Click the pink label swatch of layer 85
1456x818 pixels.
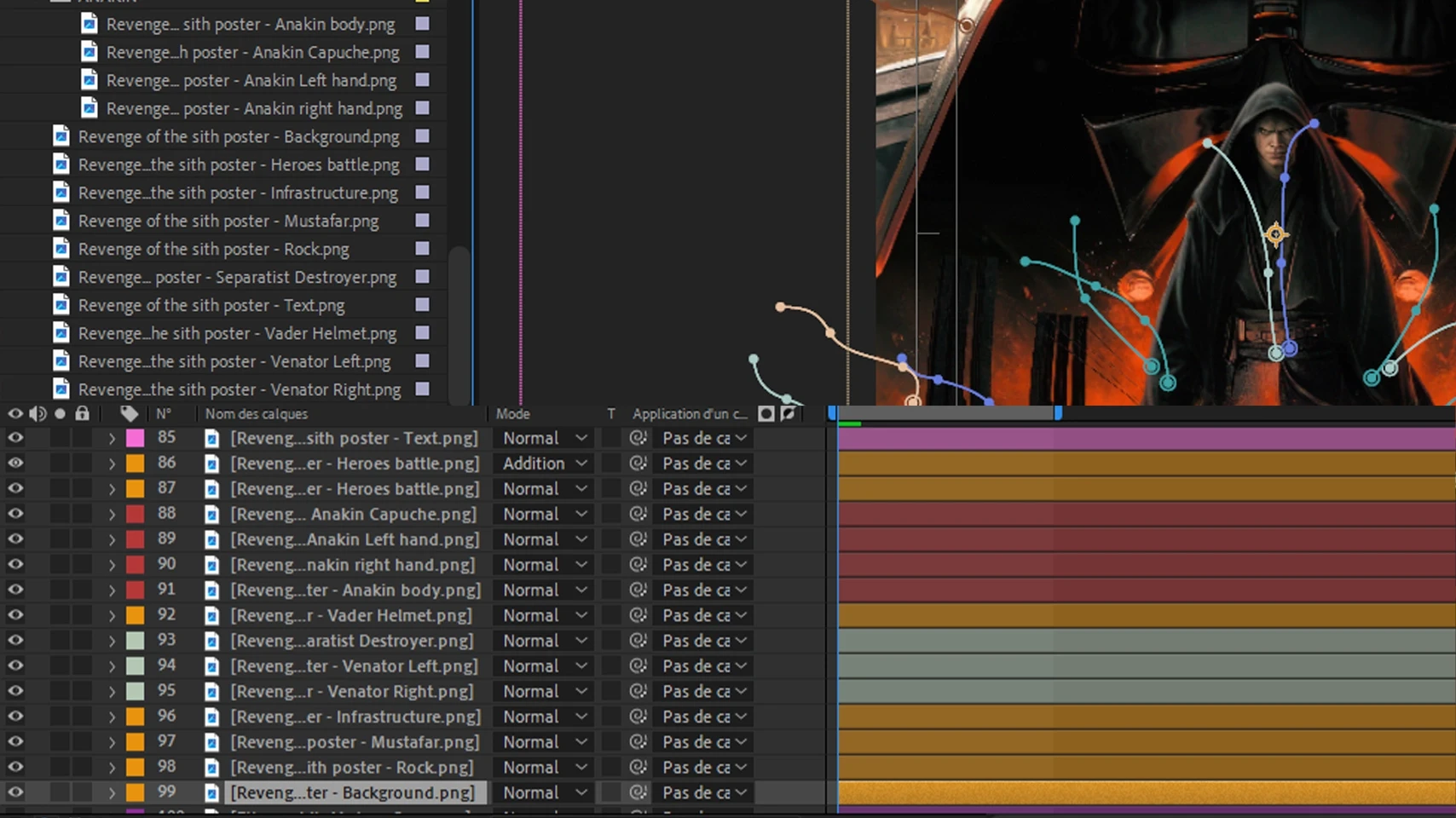coord(135,438)
